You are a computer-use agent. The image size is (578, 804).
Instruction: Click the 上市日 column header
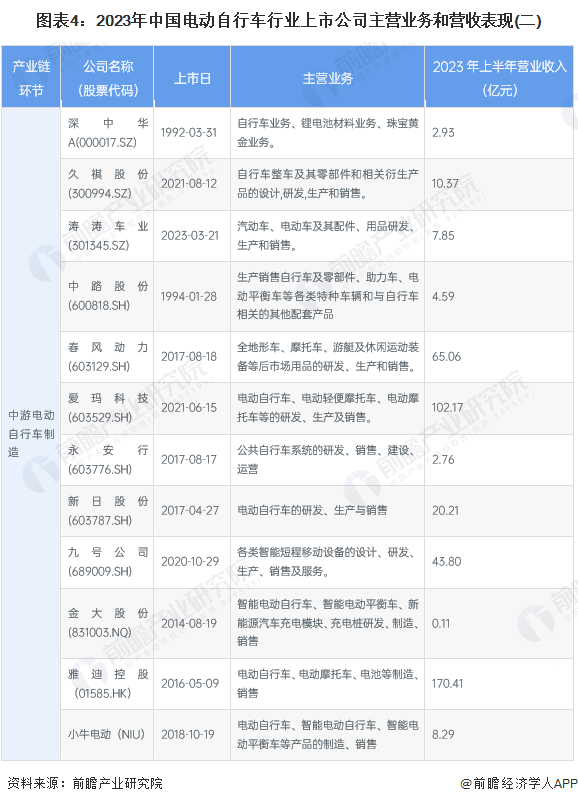tap(192, 77)
